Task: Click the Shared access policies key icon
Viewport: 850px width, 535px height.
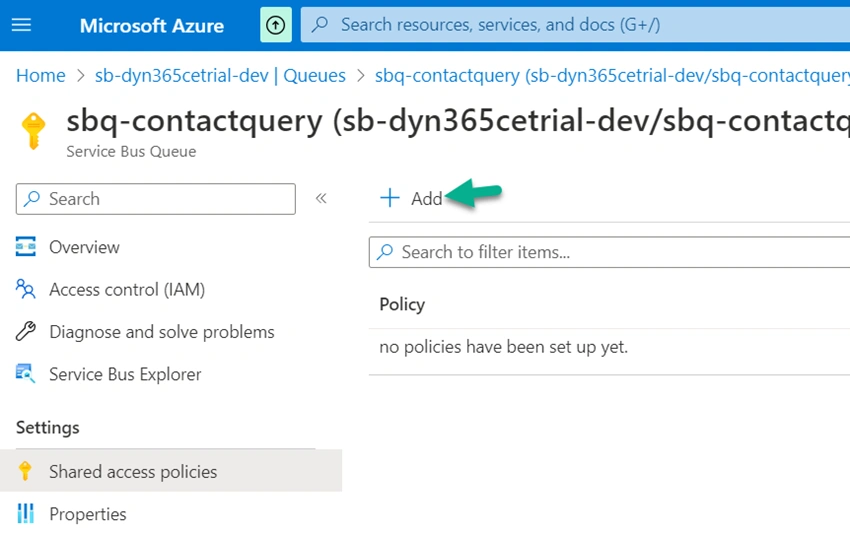Action: click(25, 471)
